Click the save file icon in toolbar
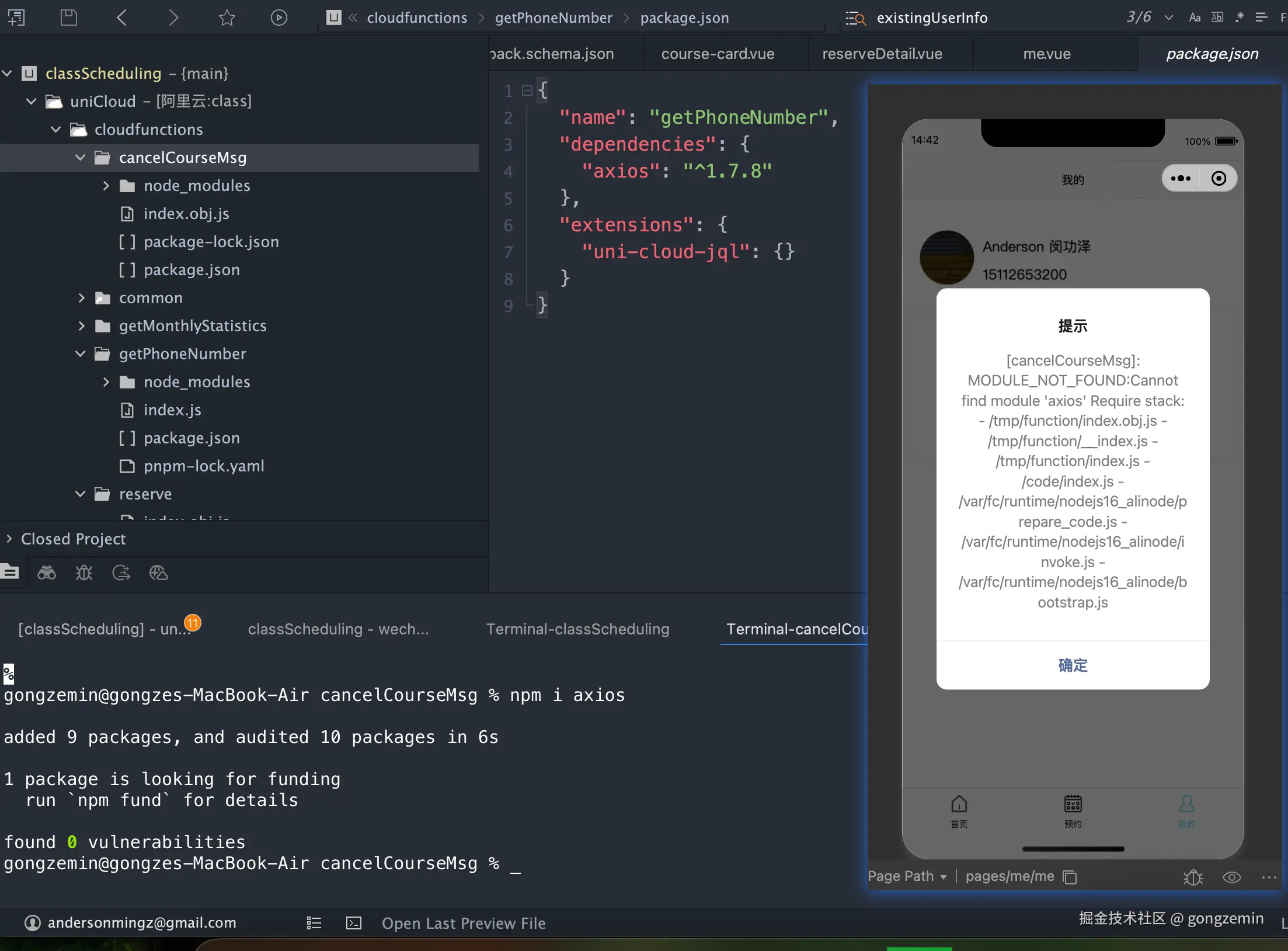This screenshot has width=1288, height=951. click(69, 18)
